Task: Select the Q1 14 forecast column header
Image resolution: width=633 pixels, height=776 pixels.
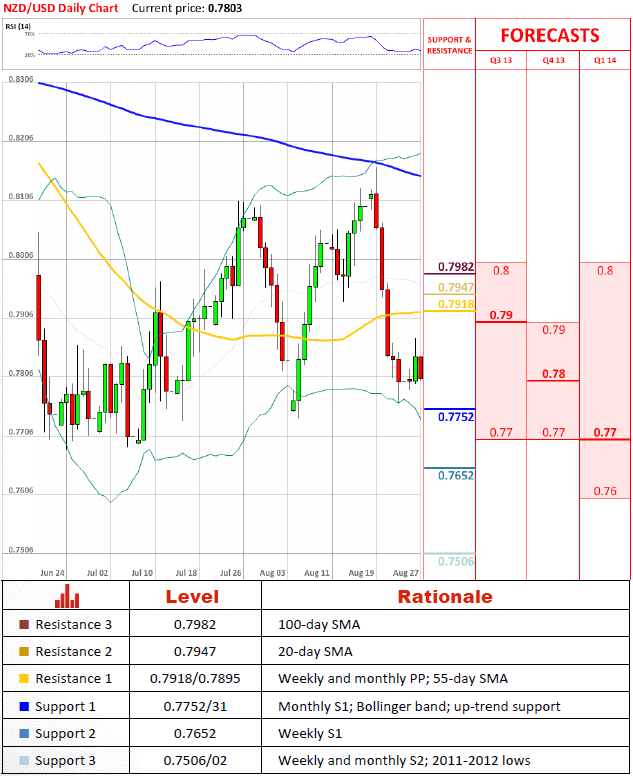Action: click(x=605, y=60)
